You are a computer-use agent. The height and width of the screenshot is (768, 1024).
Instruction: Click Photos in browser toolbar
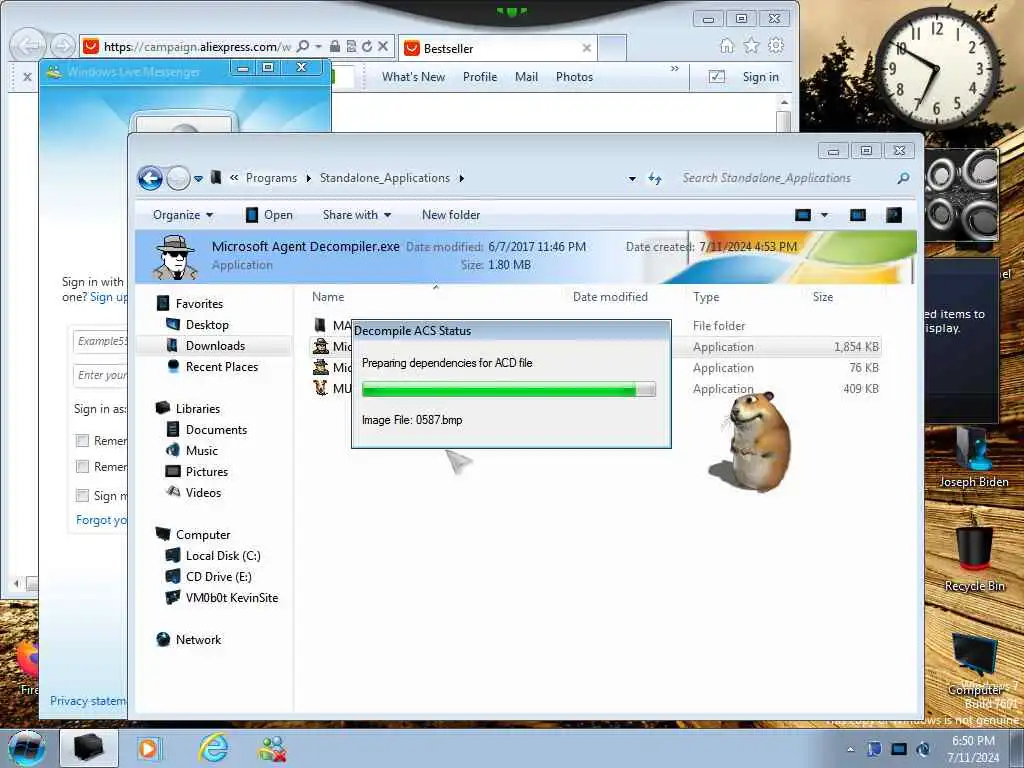pos(574,77)
